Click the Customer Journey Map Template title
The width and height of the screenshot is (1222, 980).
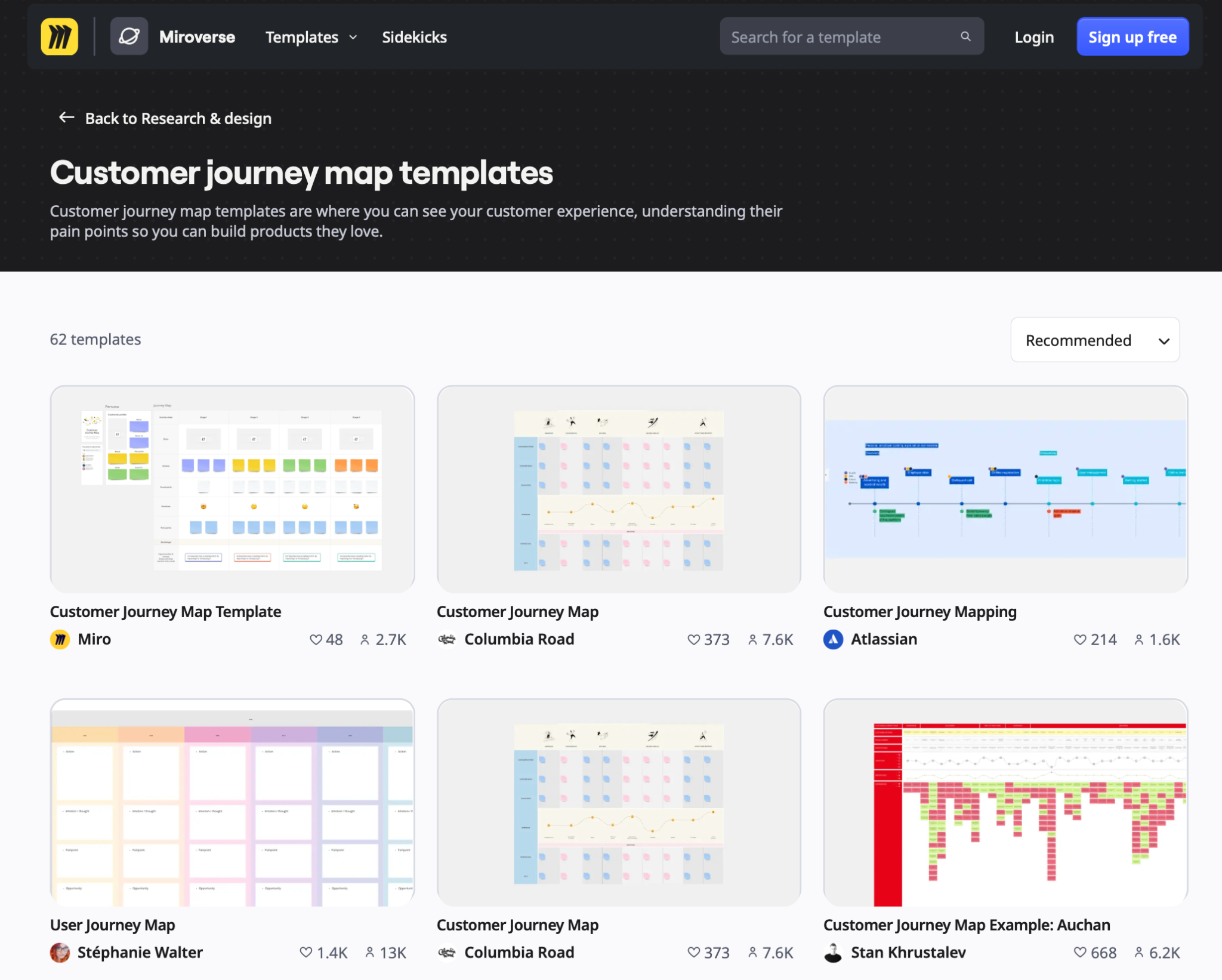point(165,612)
